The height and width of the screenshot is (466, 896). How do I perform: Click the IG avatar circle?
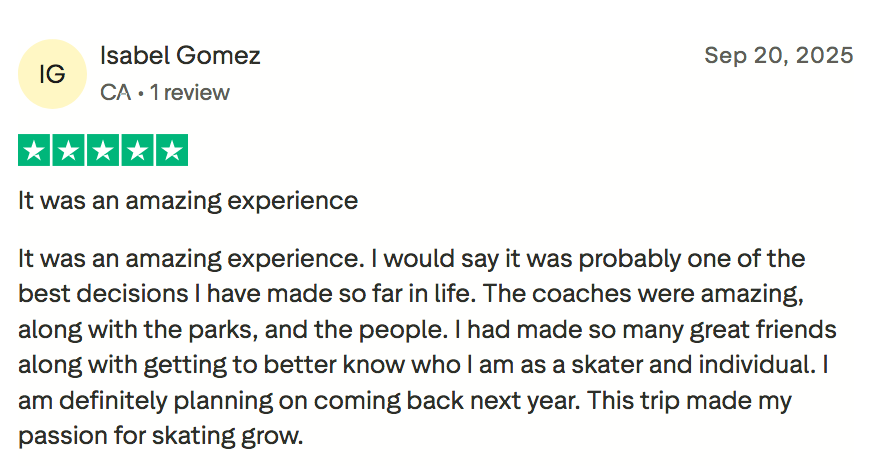[x=53, y=74]
